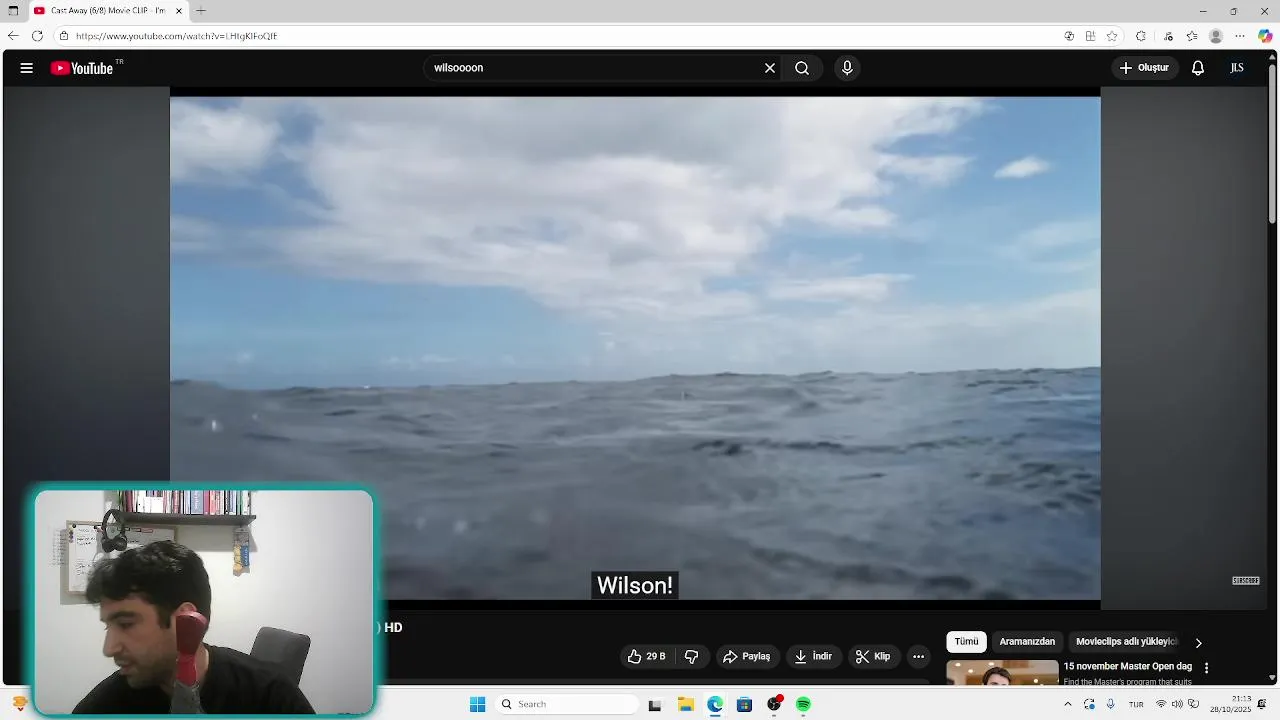The image size is (1280, 720).
Task: Open the Edge profile avatar
Action: click(x=1216, y=36)
